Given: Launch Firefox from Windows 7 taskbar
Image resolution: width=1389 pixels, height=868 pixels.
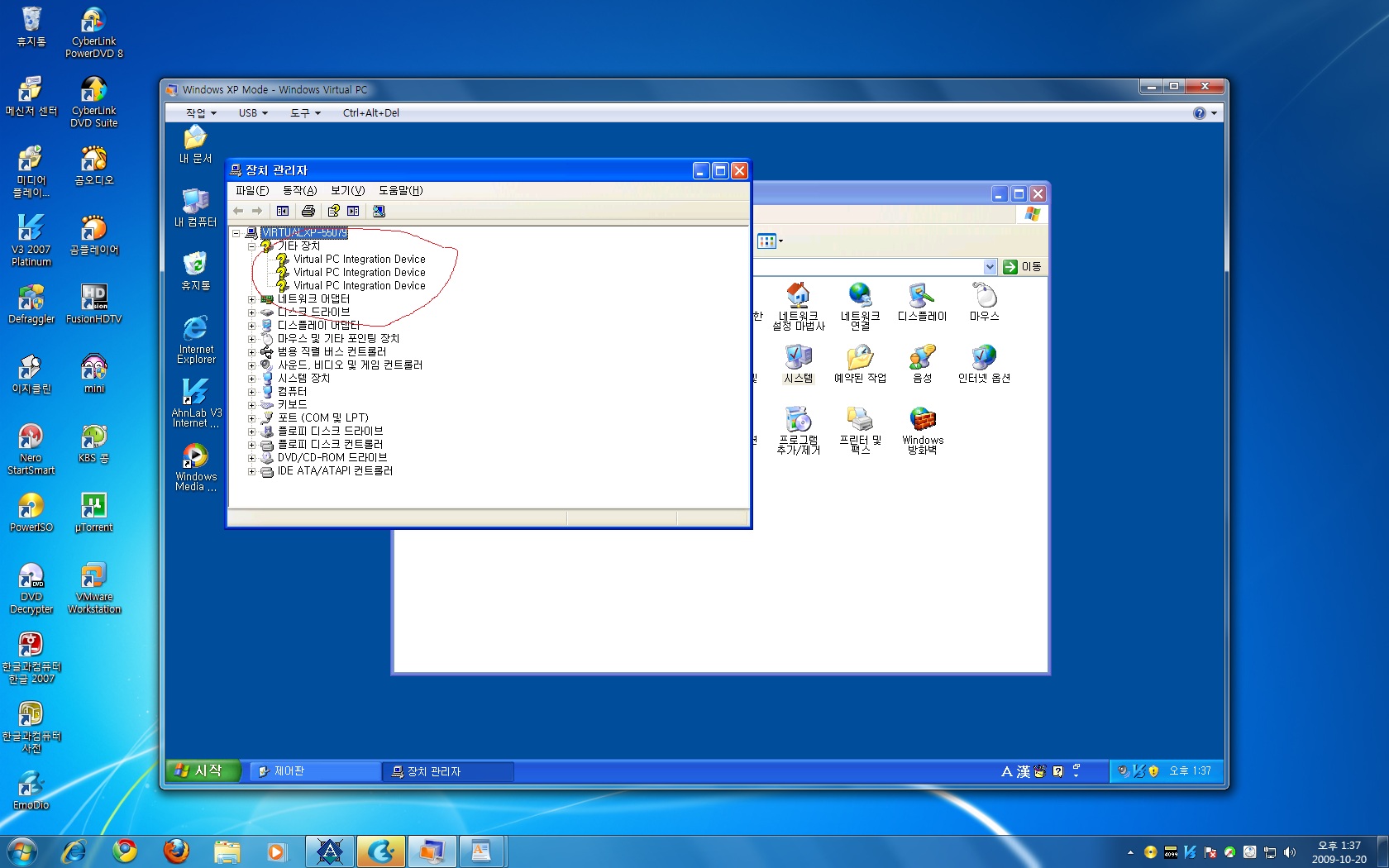Looking at the screenshot, I should pyautogui.click(x=176, y=851).
